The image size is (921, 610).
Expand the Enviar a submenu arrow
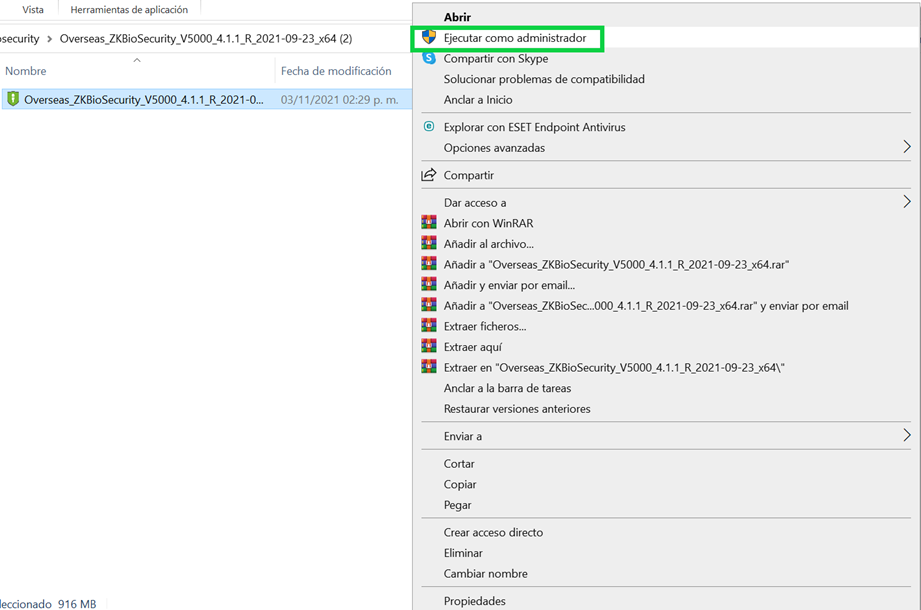[906, 436]
